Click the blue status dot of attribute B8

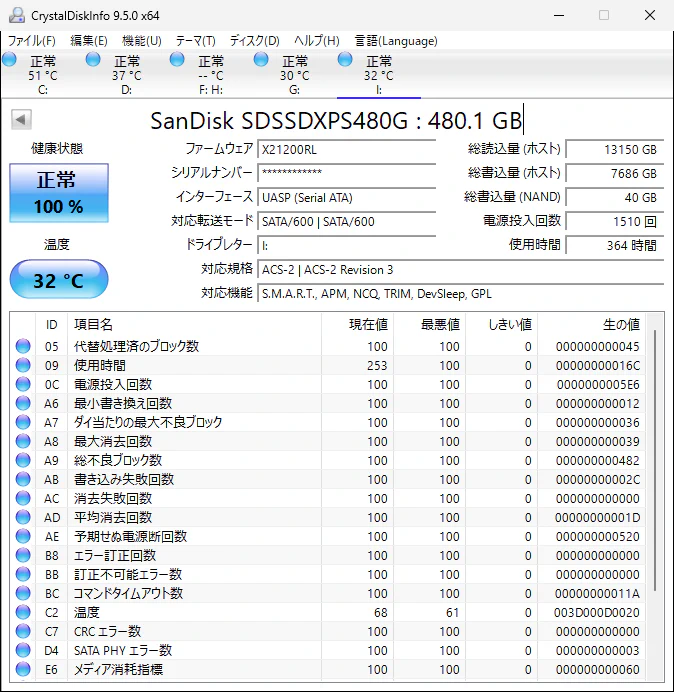(23, 555)
